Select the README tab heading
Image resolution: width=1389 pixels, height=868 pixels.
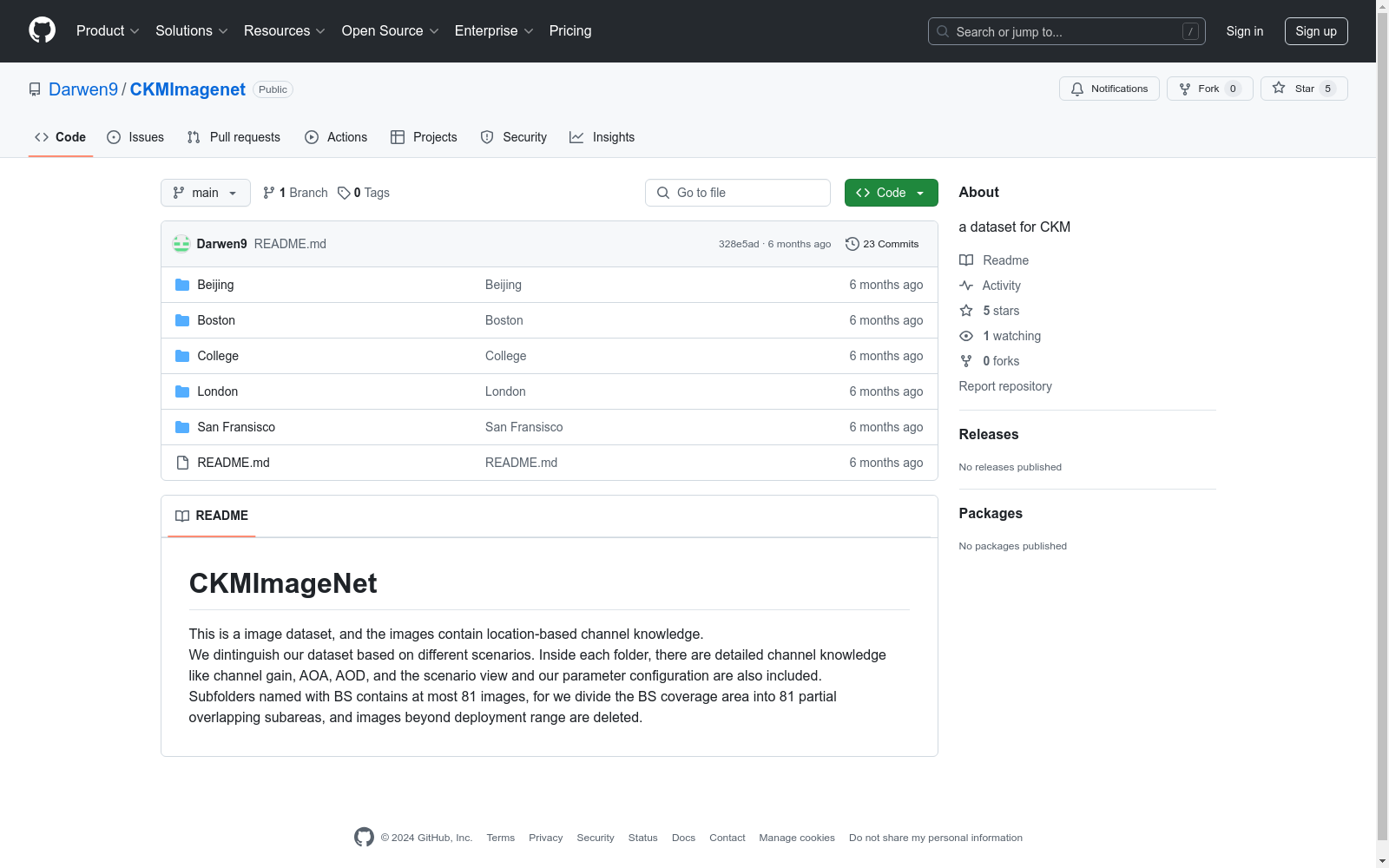212,516
